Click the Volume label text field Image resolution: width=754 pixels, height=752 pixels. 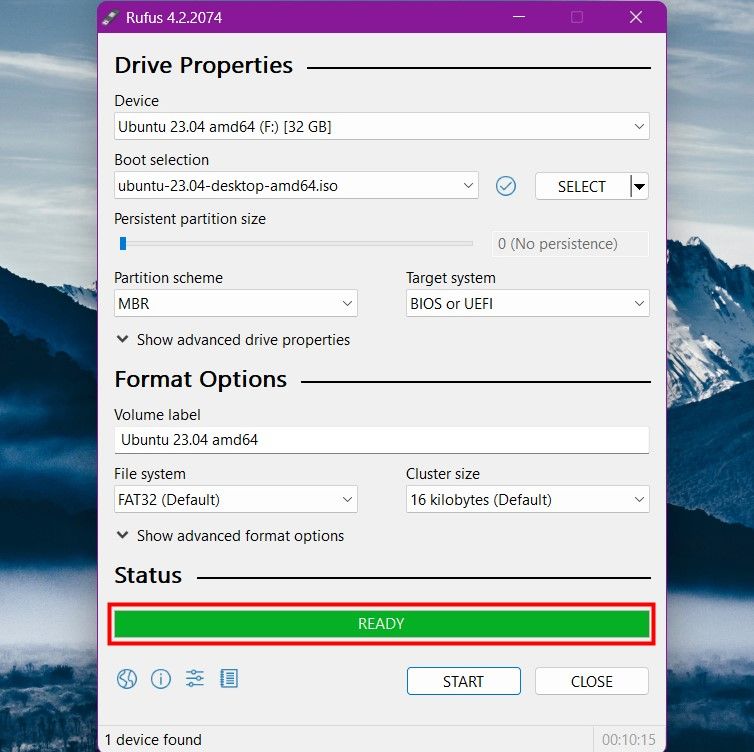coord(381,440)
